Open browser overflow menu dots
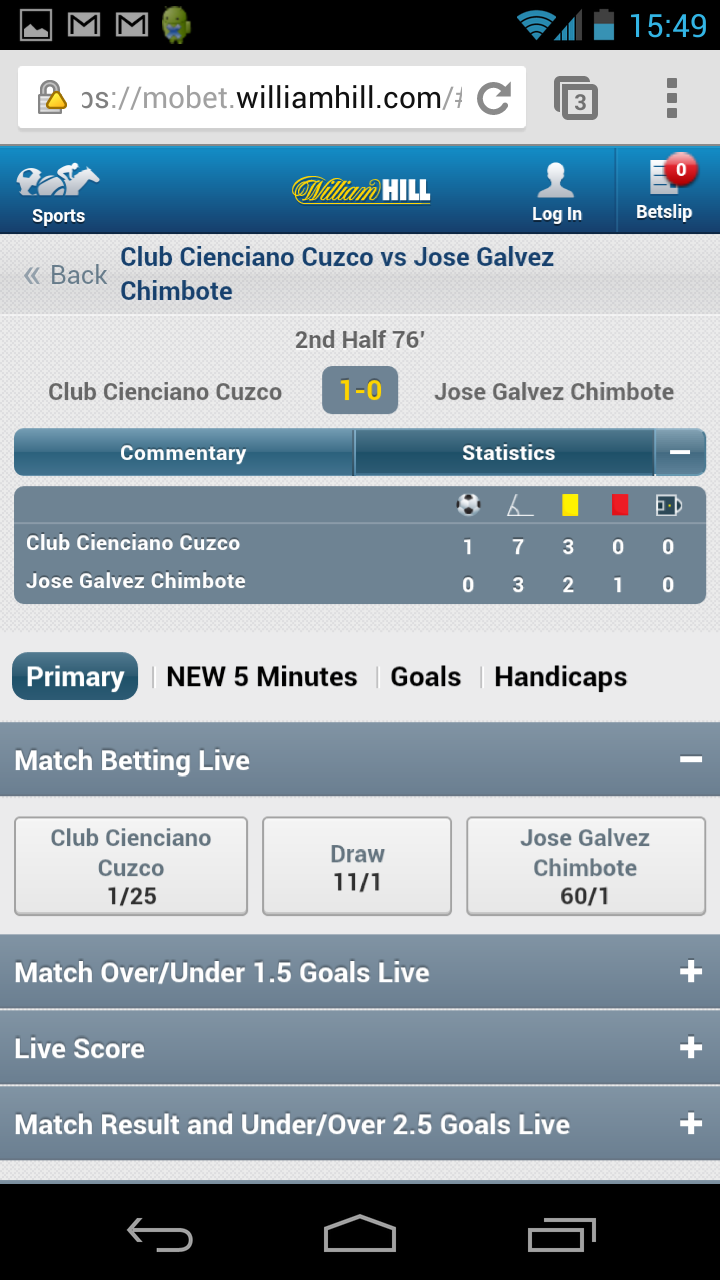Screen dimensions: 720x1280 pos(672,98)
